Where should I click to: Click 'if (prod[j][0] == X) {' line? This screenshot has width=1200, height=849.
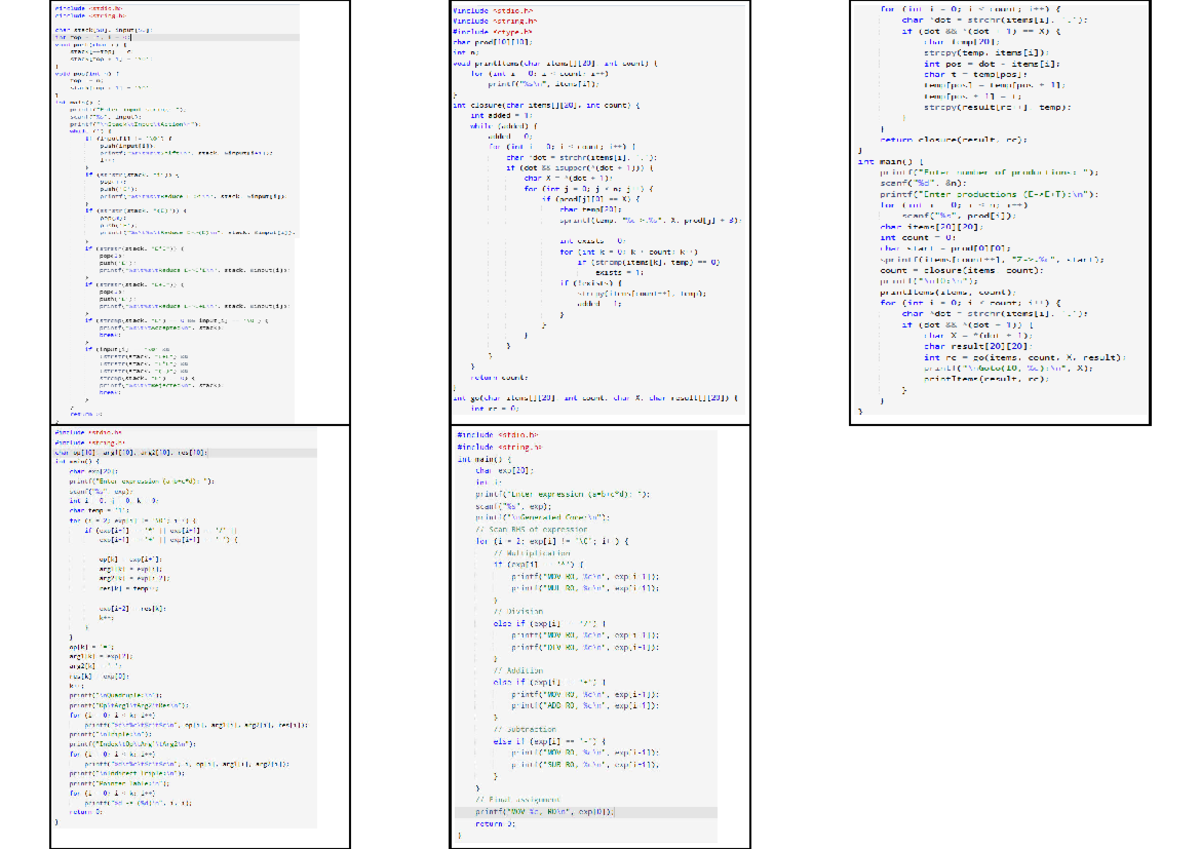tap(592, 199)
